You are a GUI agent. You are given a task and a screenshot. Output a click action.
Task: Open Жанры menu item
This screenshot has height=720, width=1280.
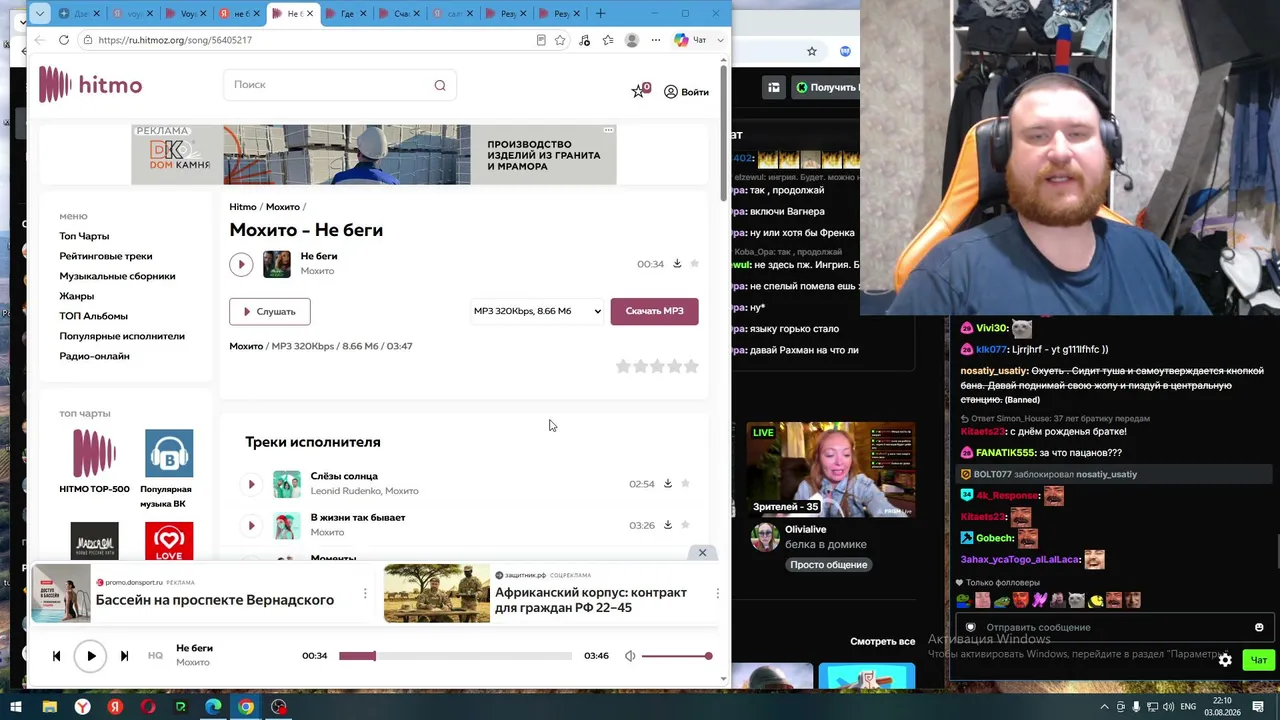pos(77,296)
